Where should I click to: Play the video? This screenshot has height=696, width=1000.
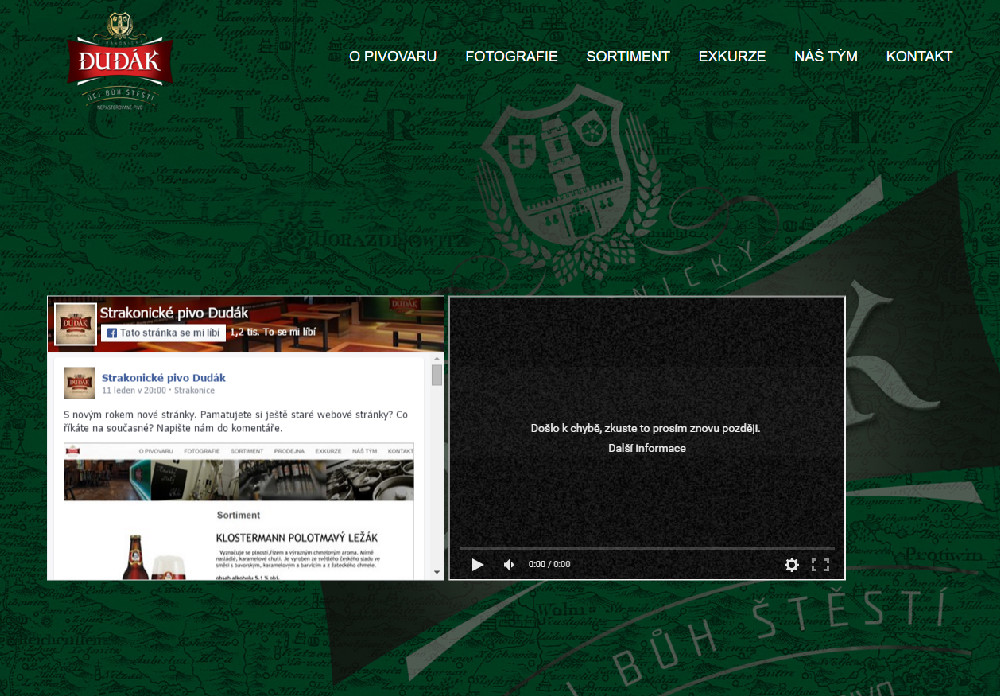pyautogui.click(x=477, y=565)
